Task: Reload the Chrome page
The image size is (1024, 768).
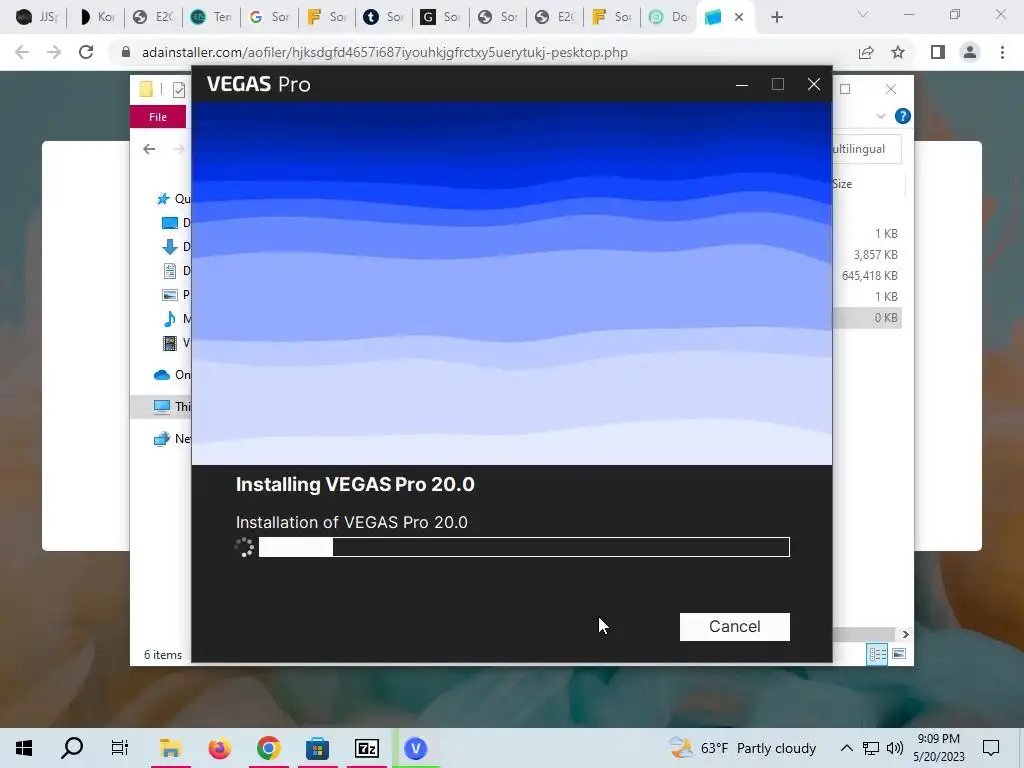Action: (x=86, y=52)
